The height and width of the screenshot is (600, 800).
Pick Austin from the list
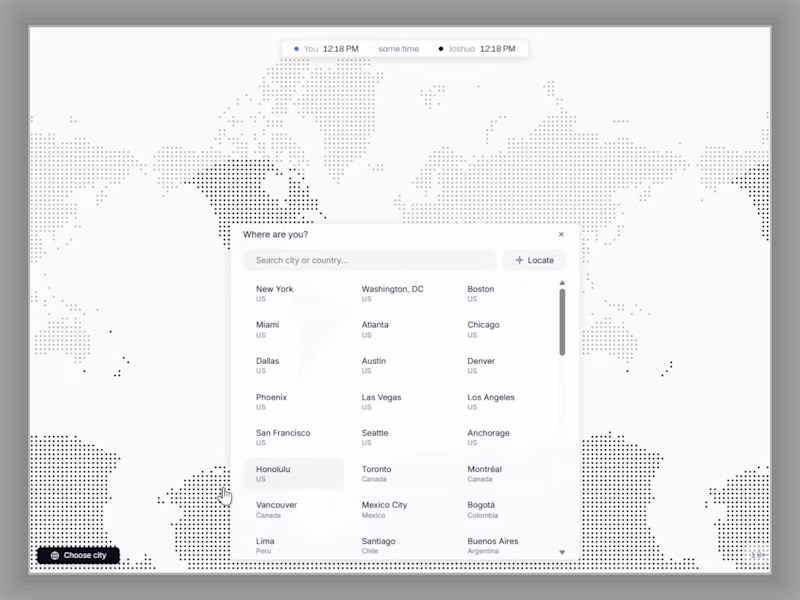pos(399,365)
